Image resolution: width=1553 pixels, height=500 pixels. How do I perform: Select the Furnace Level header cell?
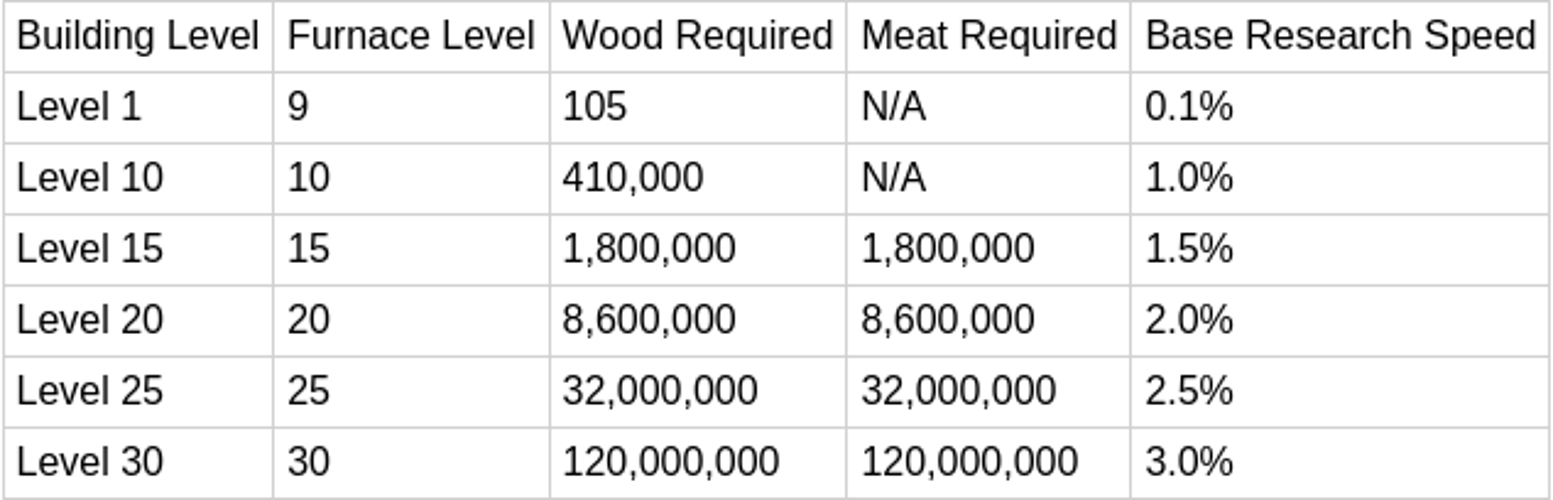411,36
